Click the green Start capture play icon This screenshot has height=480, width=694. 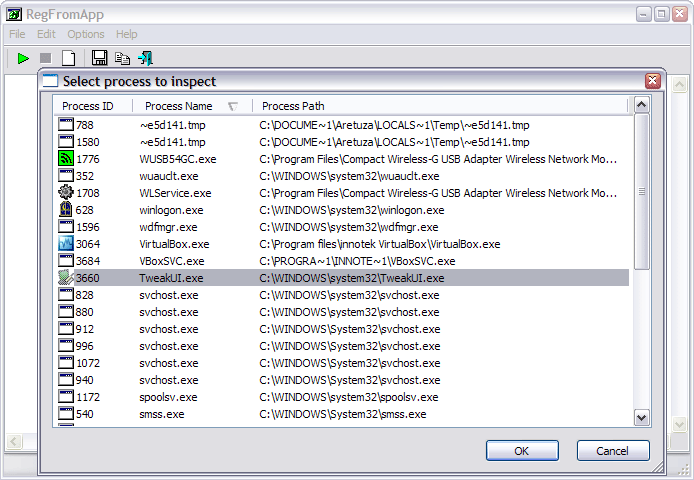(23, 58)
